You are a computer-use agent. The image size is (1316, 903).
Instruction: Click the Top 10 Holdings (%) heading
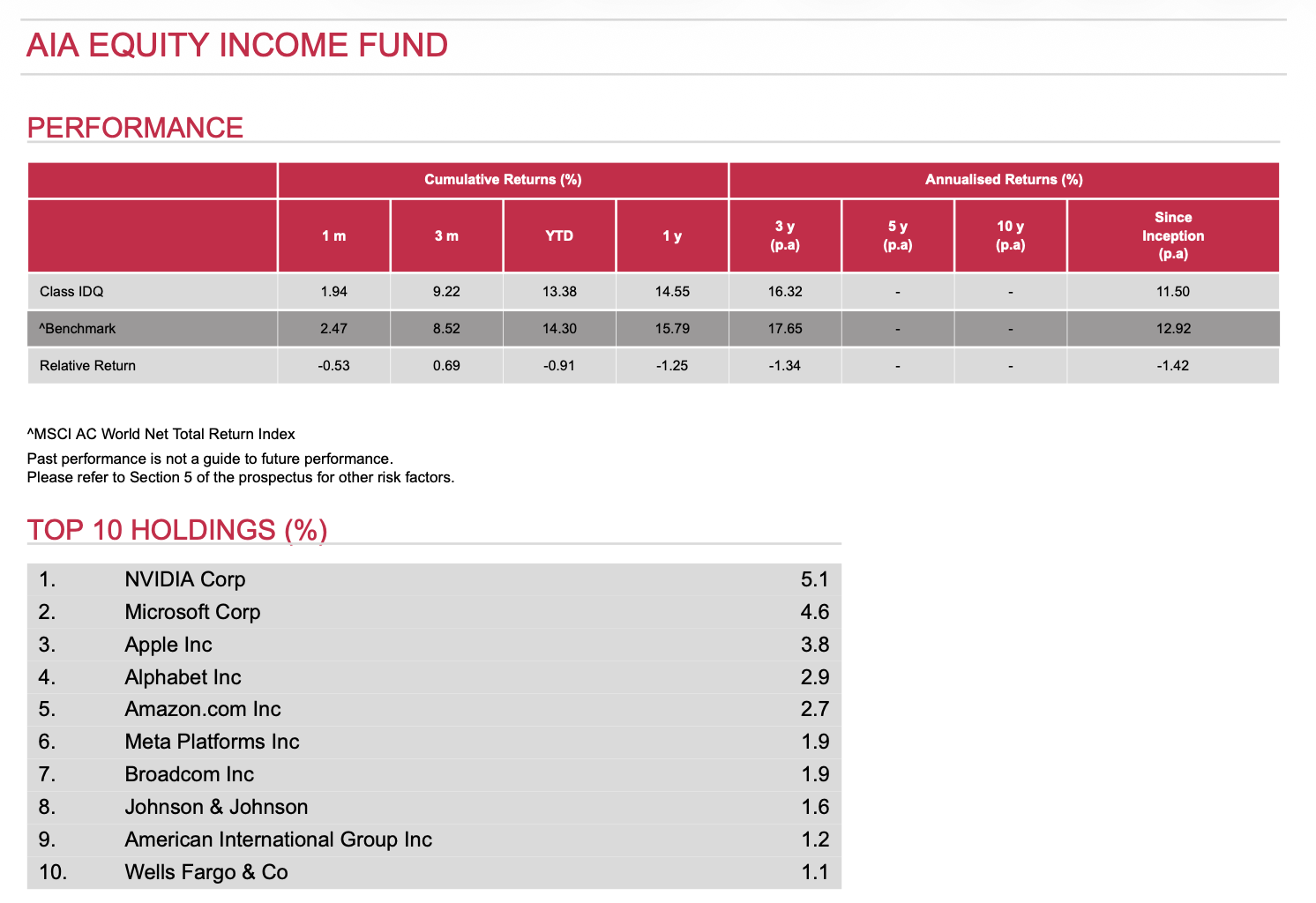(177, 530)
